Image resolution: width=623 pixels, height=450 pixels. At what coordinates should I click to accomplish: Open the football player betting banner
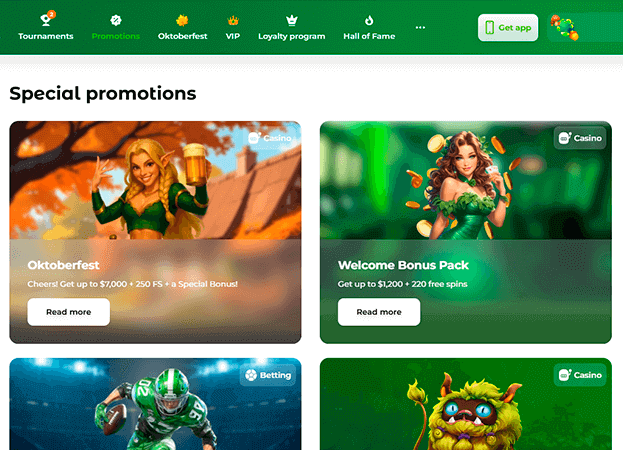[155, 404]
